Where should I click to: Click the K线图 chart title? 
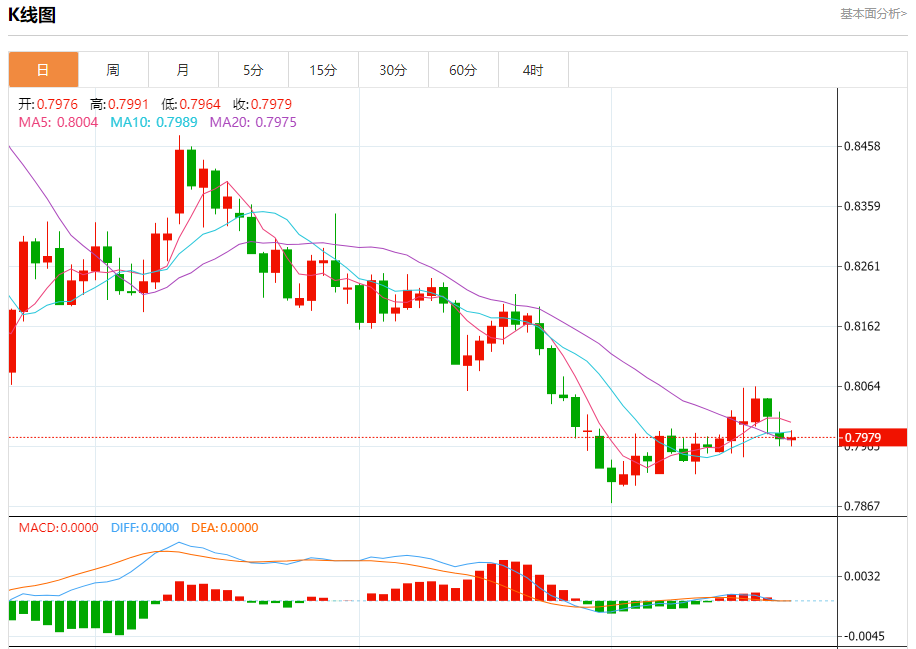pyautogui.click(x=32, y=15)
